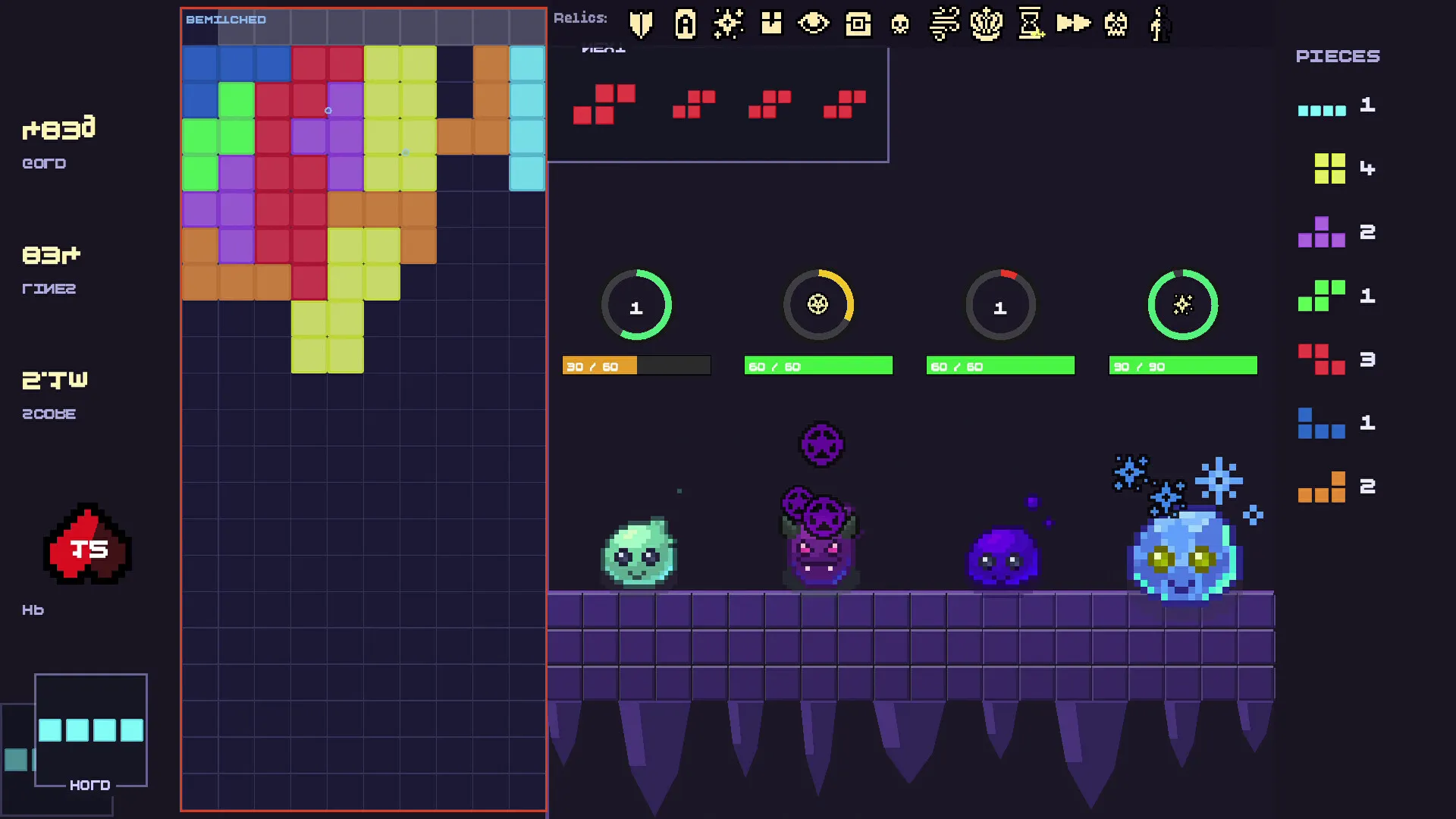Click the first upcoming red Z-piece
Screen dimensions: 1456x819
click(604, 104)
